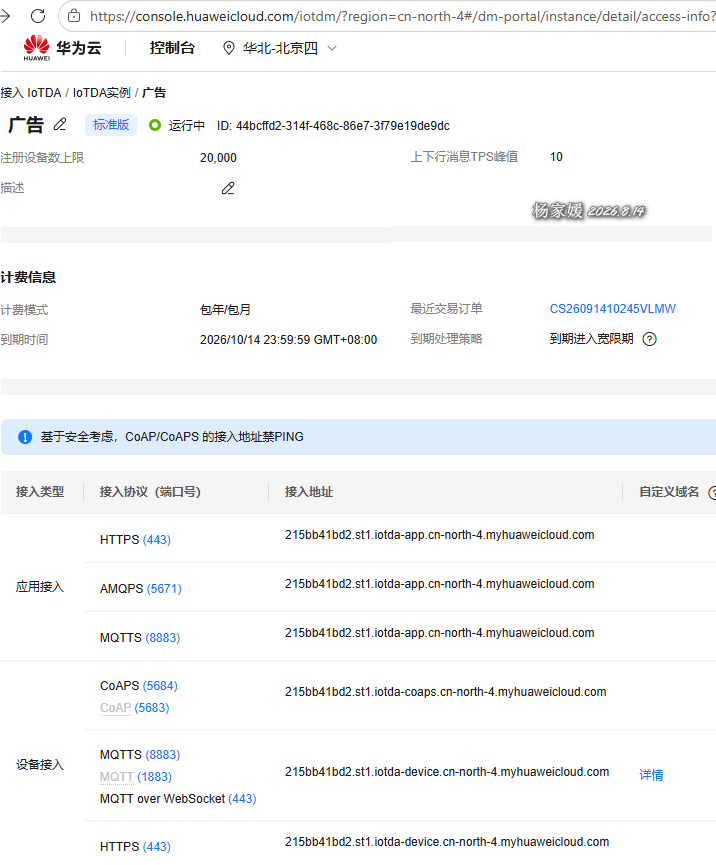The height and width of the screenshot is (865, 716).
Task: Click expiry time 2026/10/14 23:59:59 GMT+08:00
Action: coord(288,340)
